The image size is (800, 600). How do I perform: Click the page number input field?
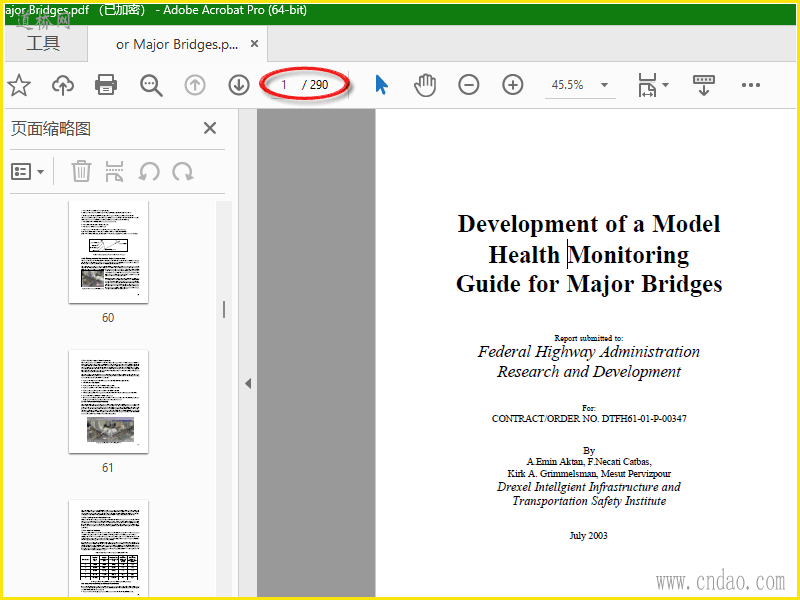pyautogui.click(x=285, y=85)
